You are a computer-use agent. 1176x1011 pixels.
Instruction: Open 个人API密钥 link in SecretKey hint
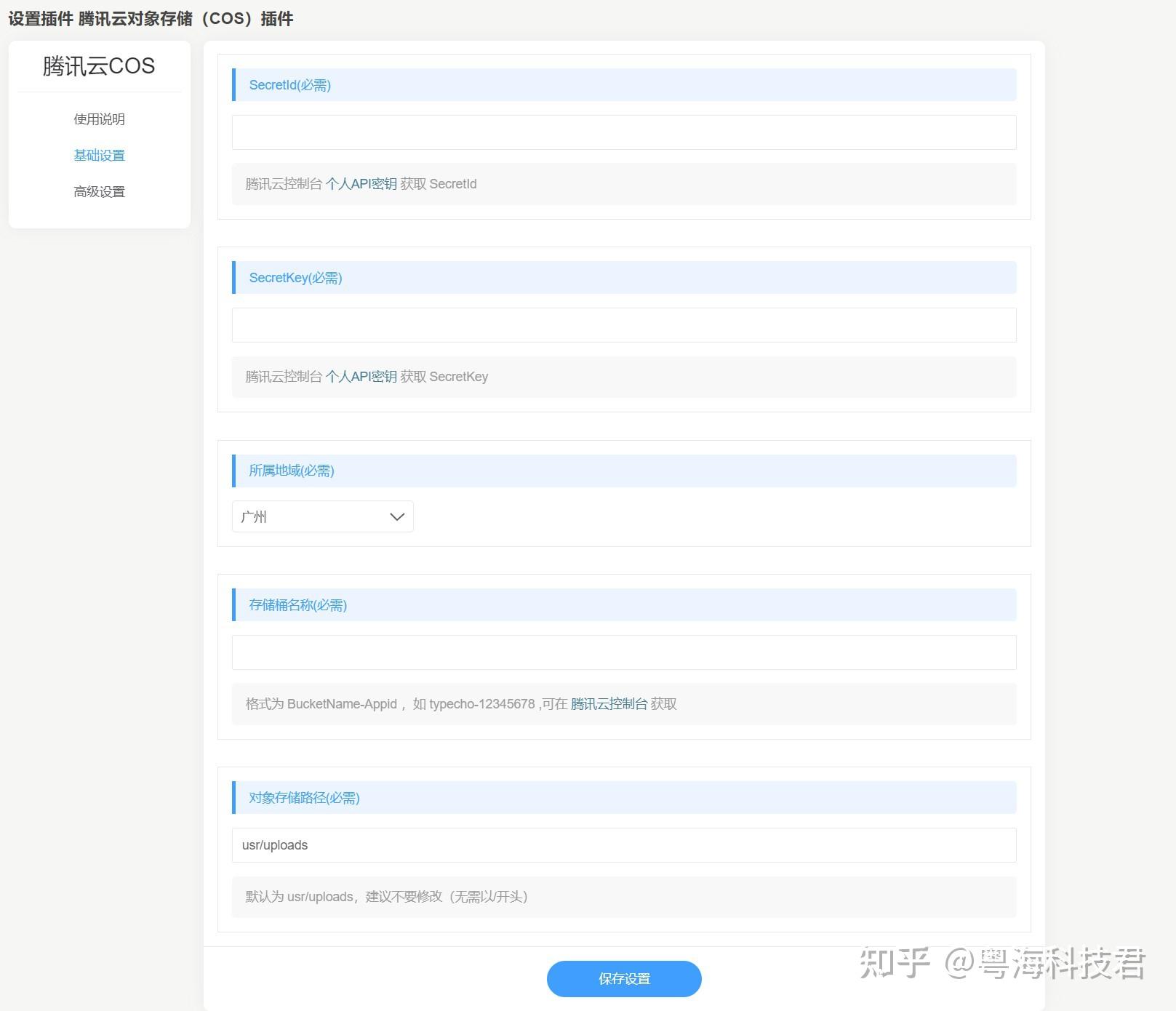[x=361, y=377]
